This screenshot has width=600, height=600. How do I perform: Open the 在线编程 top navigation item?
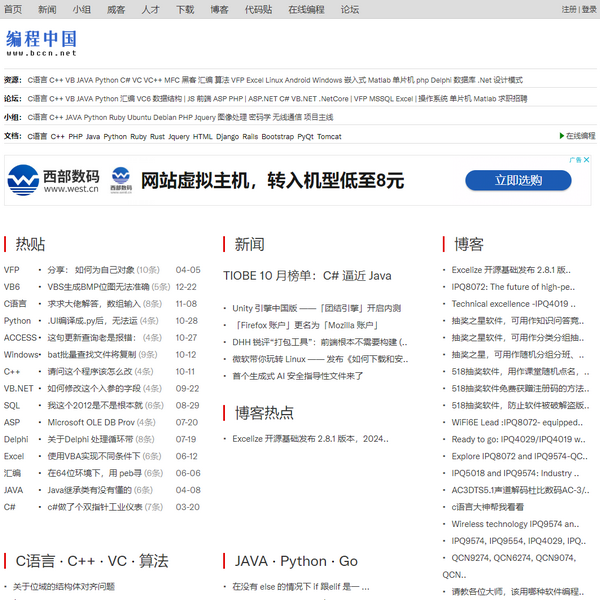308,9
